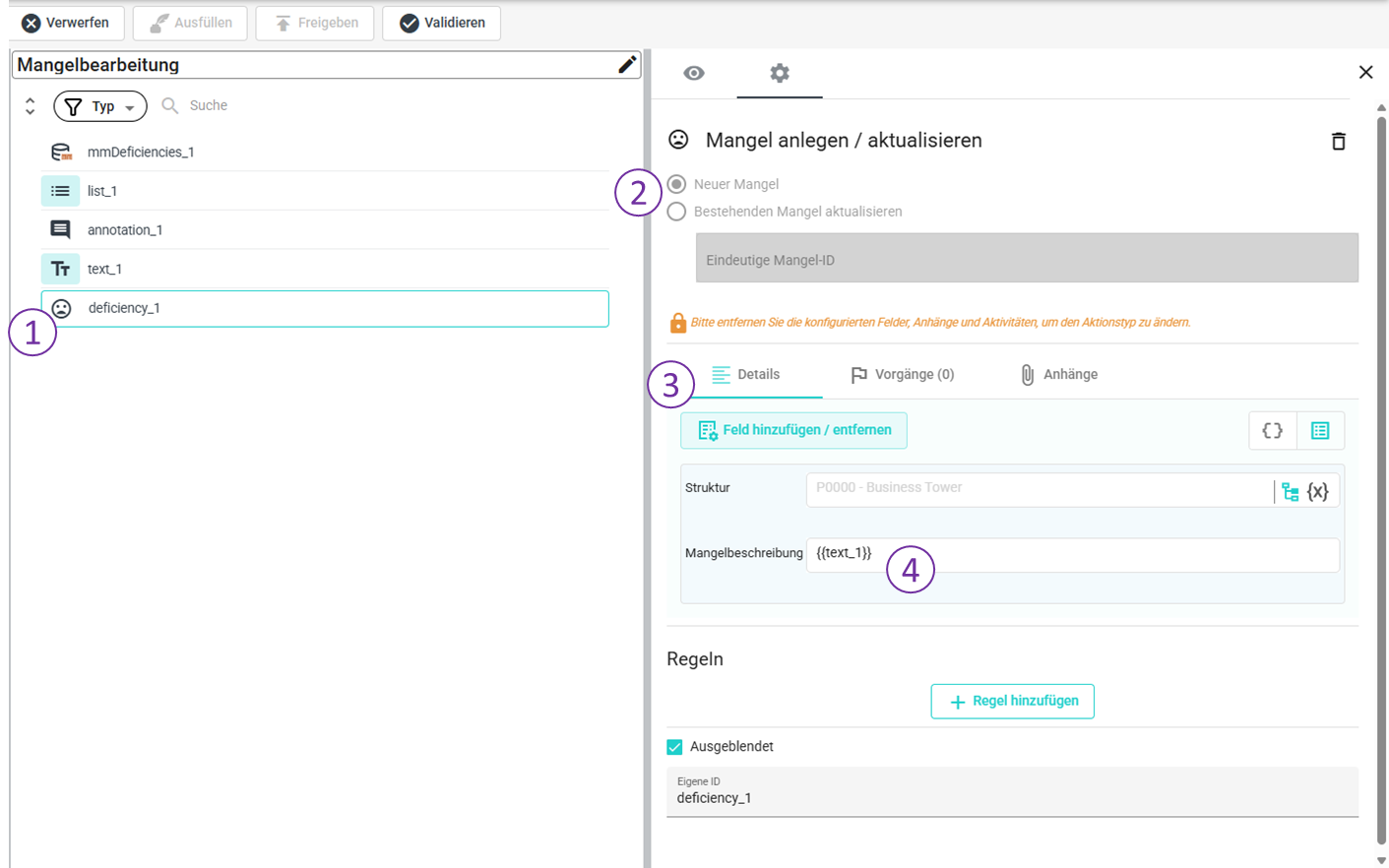
Task: Insert a variable with the {x} icon
Action: coord(1317,491)
